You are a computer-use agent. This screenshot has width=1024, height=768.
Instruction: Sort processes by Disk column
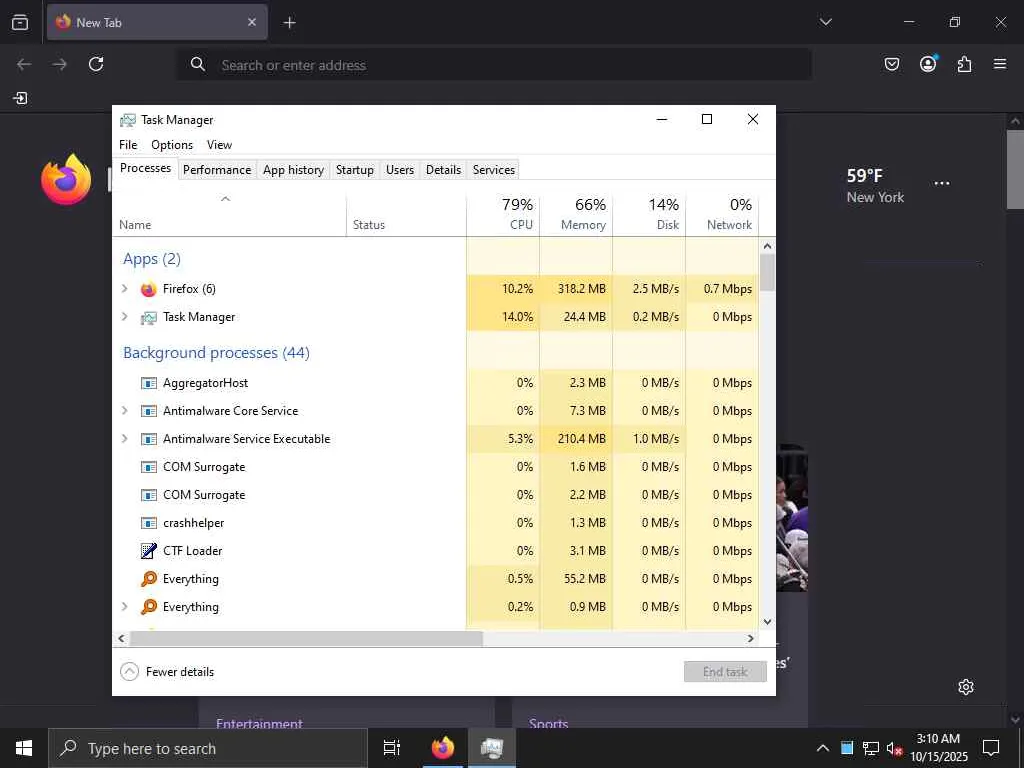(x=649, y=214)
